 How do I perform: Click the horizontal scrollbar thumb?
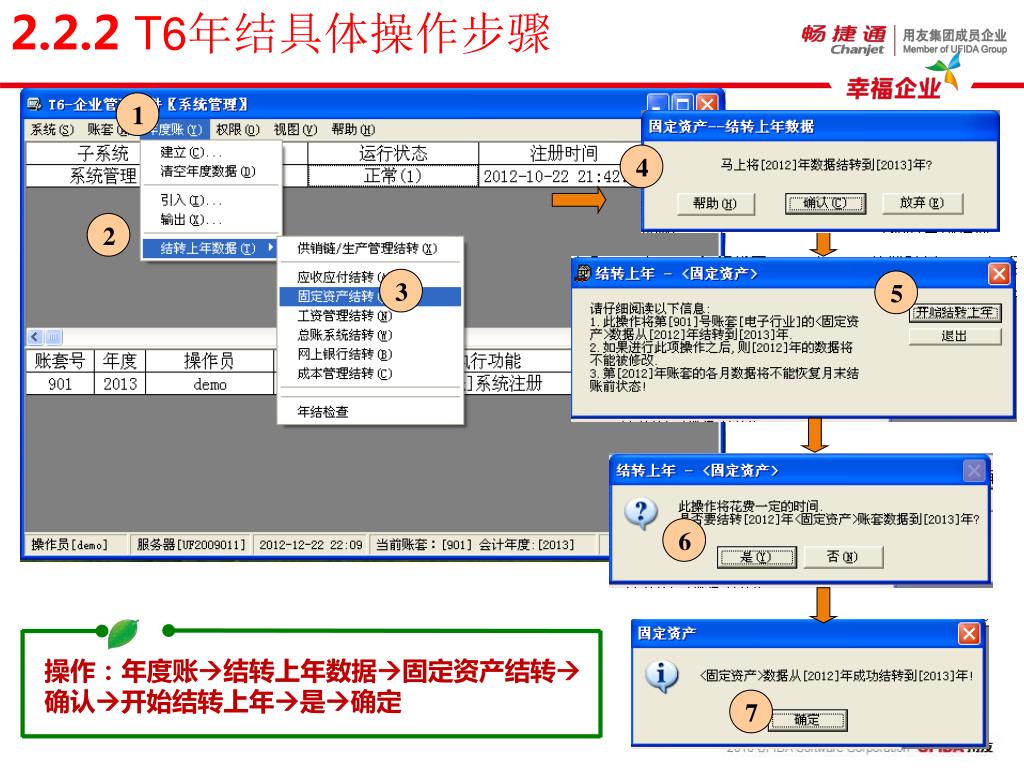point(54,337)
